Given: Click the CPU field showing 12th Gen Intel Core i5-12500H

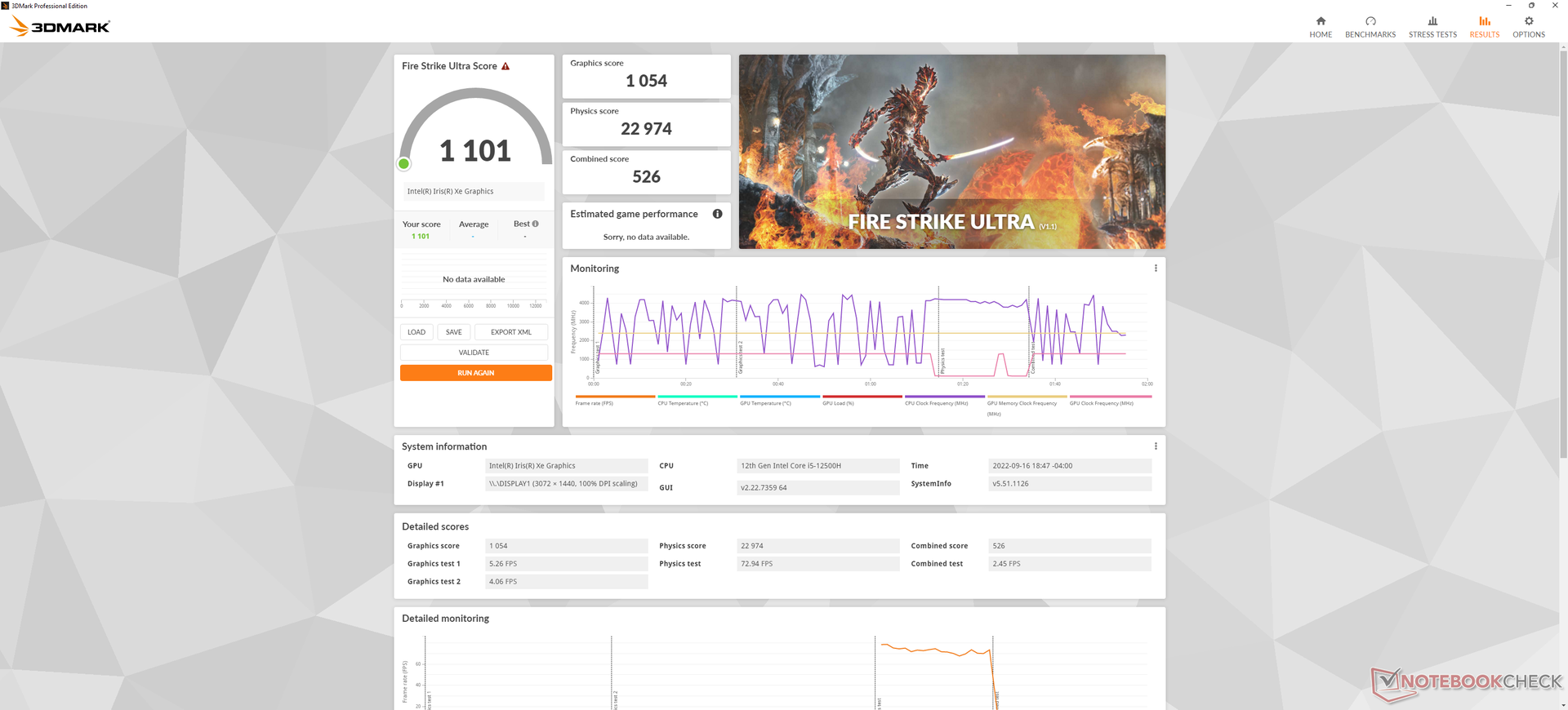Looking at the screenshot, I should click(818, 466).
